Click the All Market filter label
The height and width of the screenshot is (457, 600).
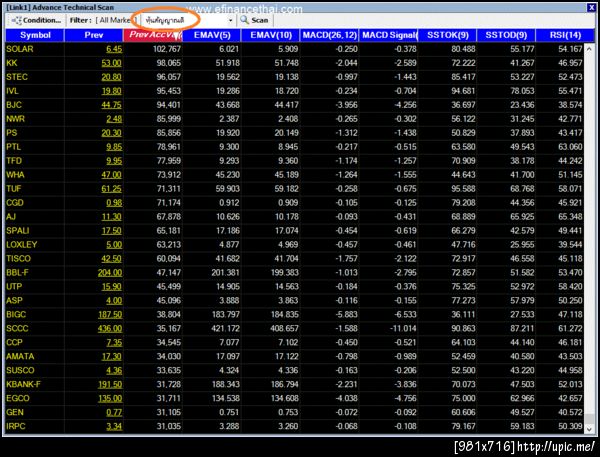pyautogui.click(x=116, y=20)
